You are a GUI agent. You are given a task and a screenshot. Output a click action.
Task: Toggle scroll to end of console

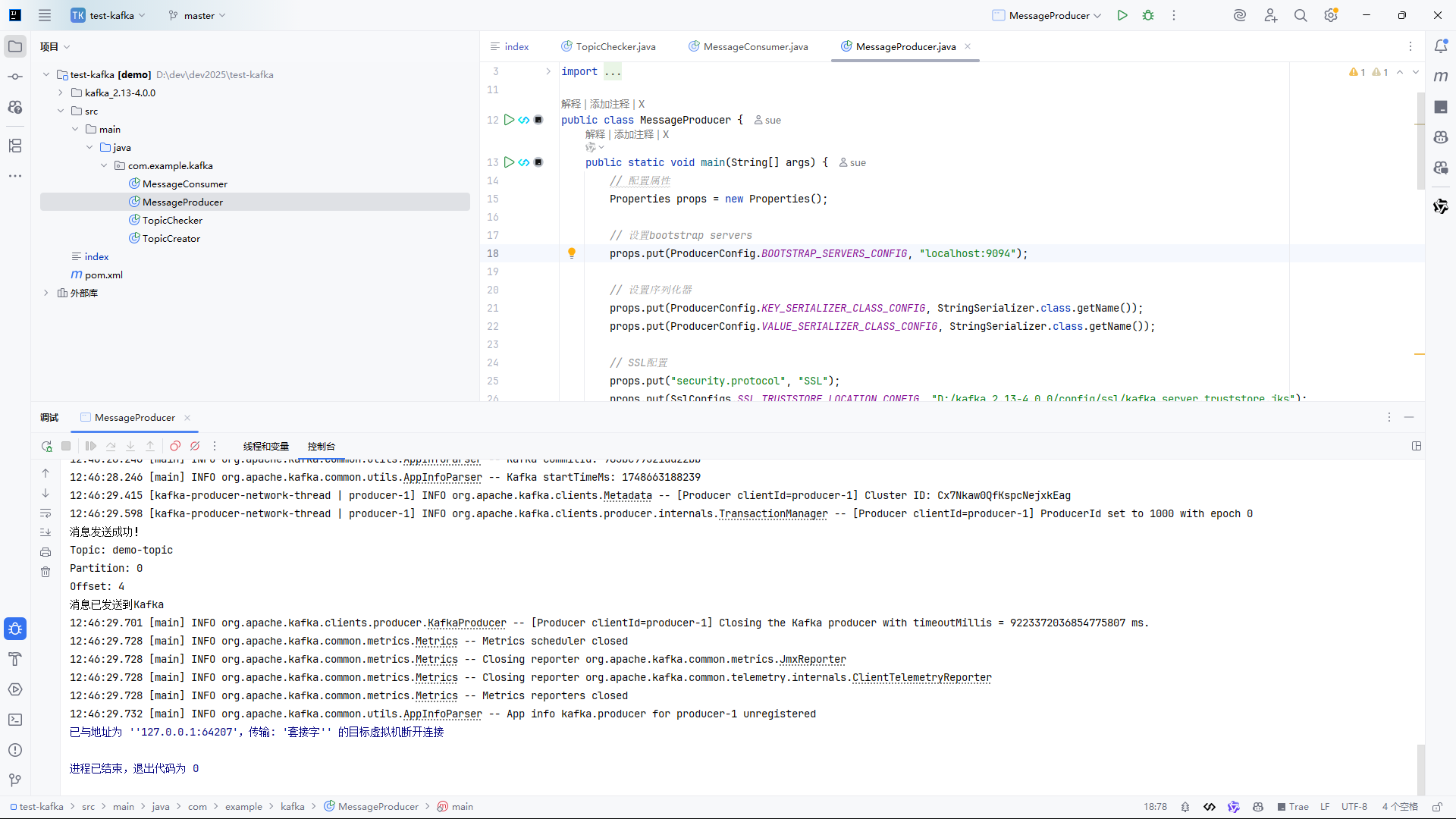[45, 532]
